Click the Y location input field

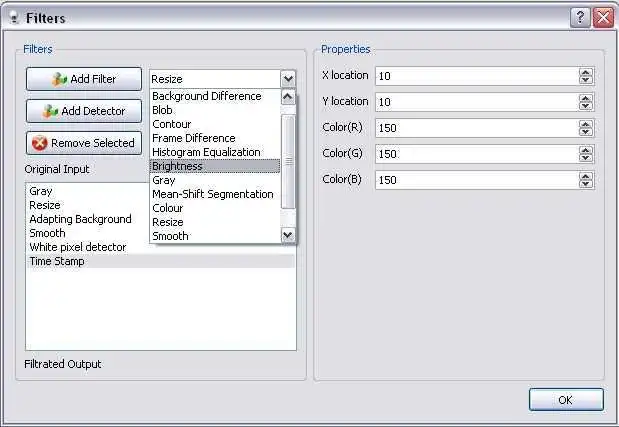point(477,102)
